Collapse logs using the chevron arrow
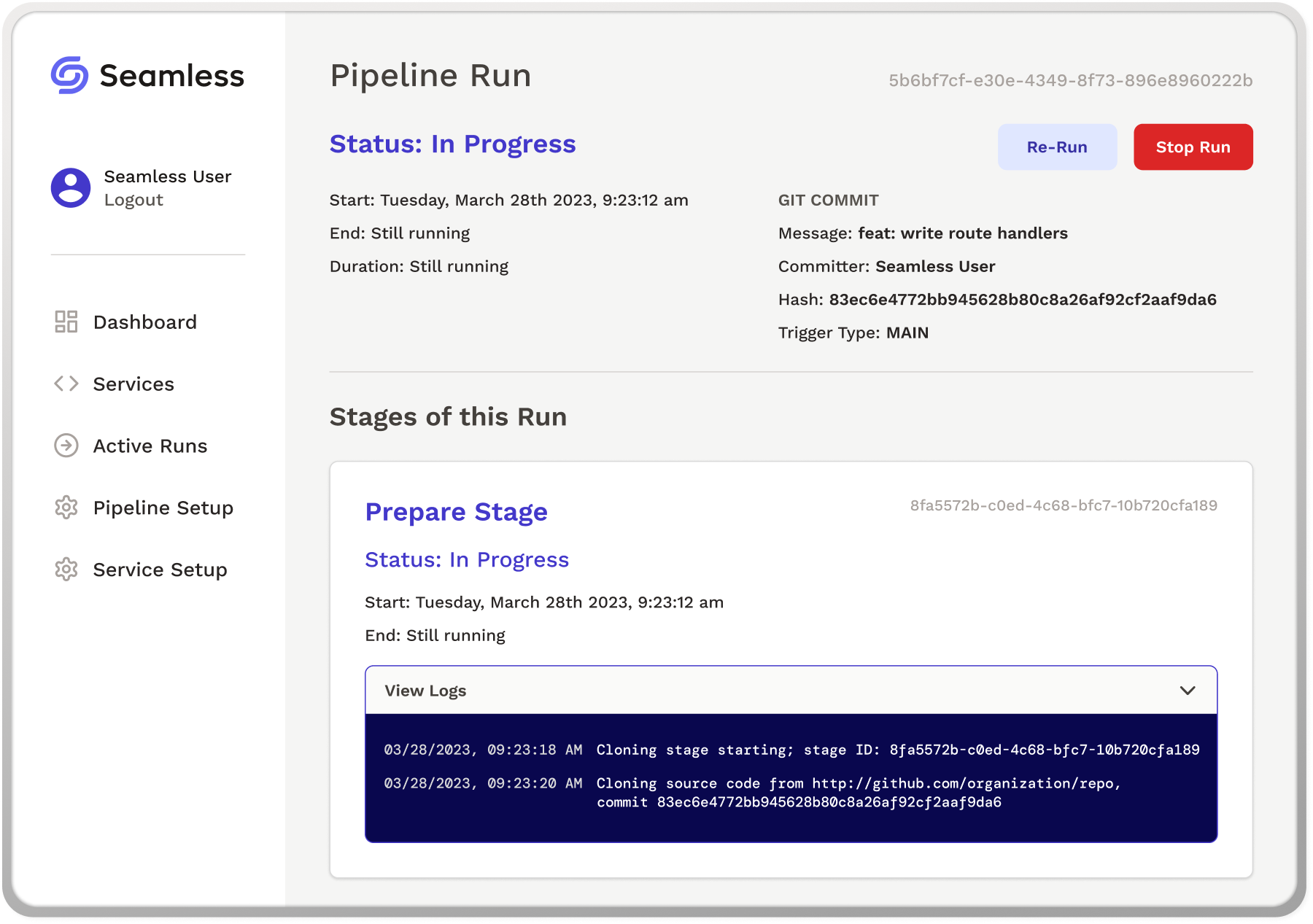 [1188, 691]
